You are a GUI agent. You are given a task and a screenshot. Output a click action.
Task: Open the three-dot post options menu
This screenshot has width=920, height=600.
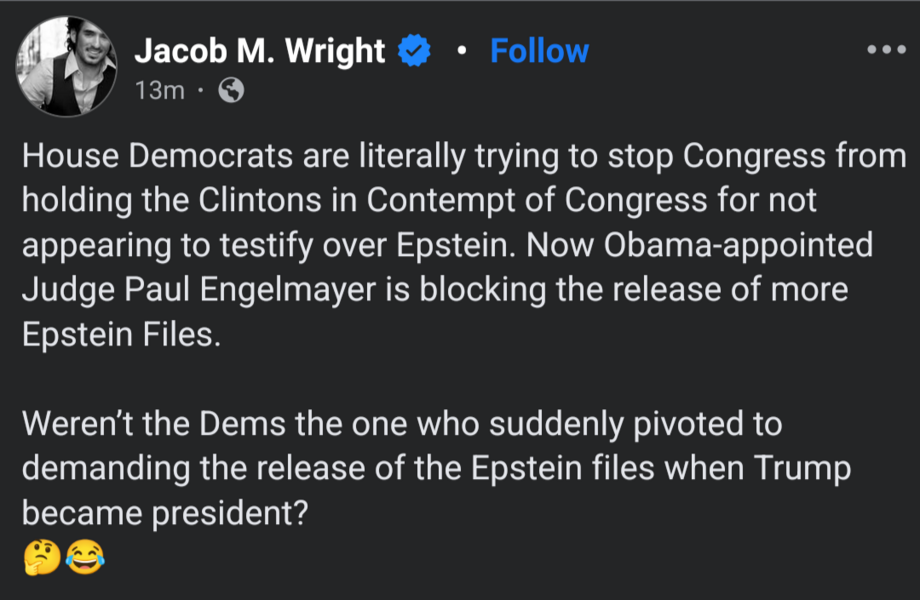point(885,50)
